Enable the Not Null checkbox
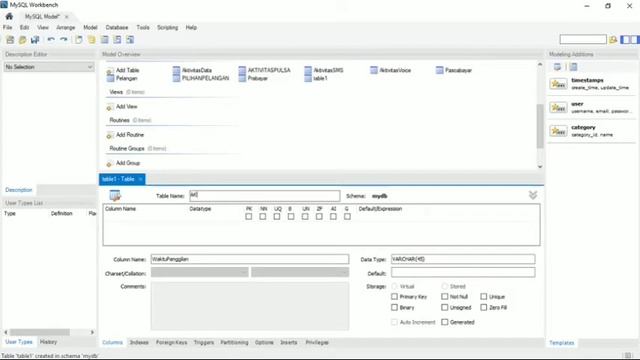The image size is (640, 360). [x=444, y=296]
